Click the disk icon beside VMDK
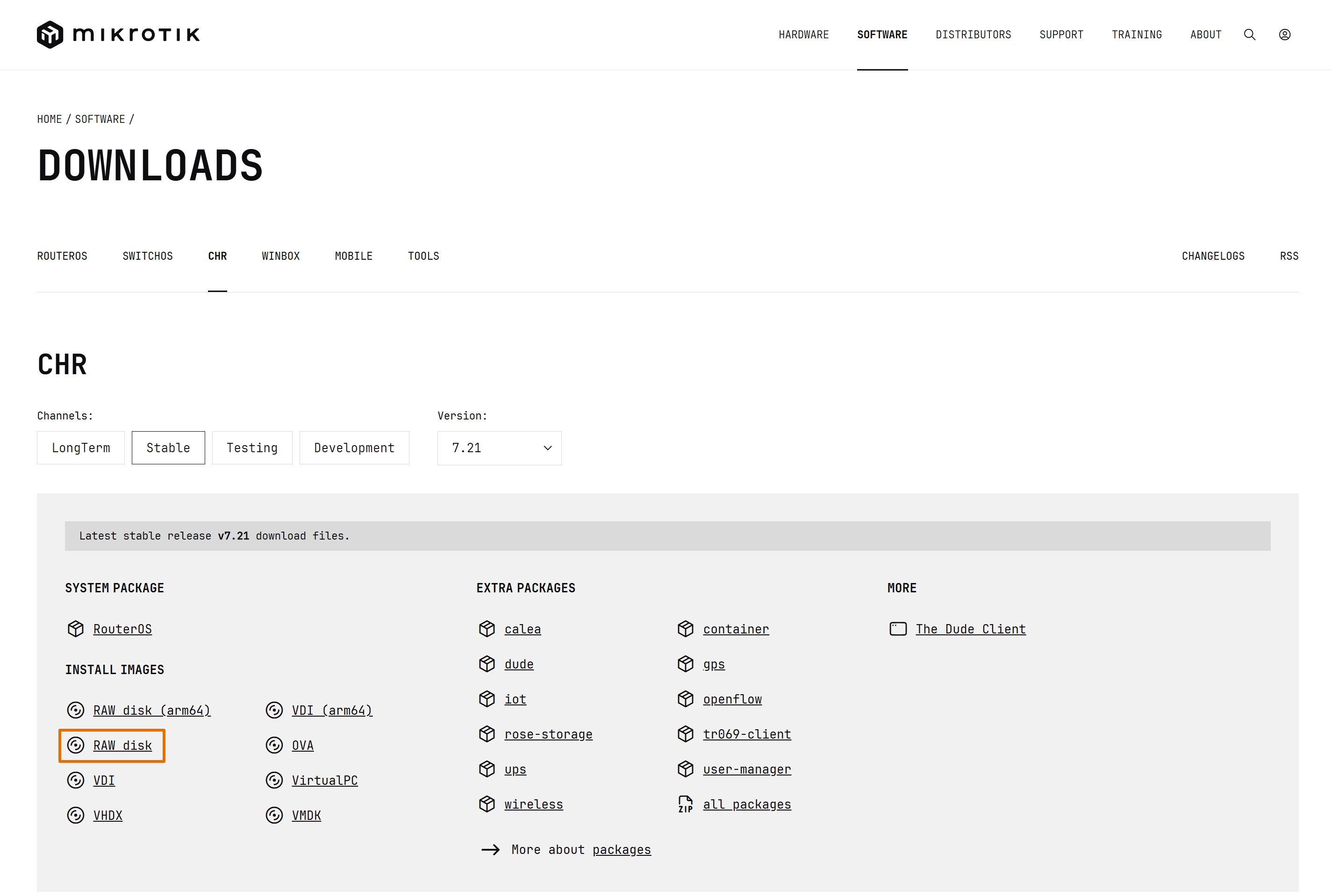 [x=274, y=815]
